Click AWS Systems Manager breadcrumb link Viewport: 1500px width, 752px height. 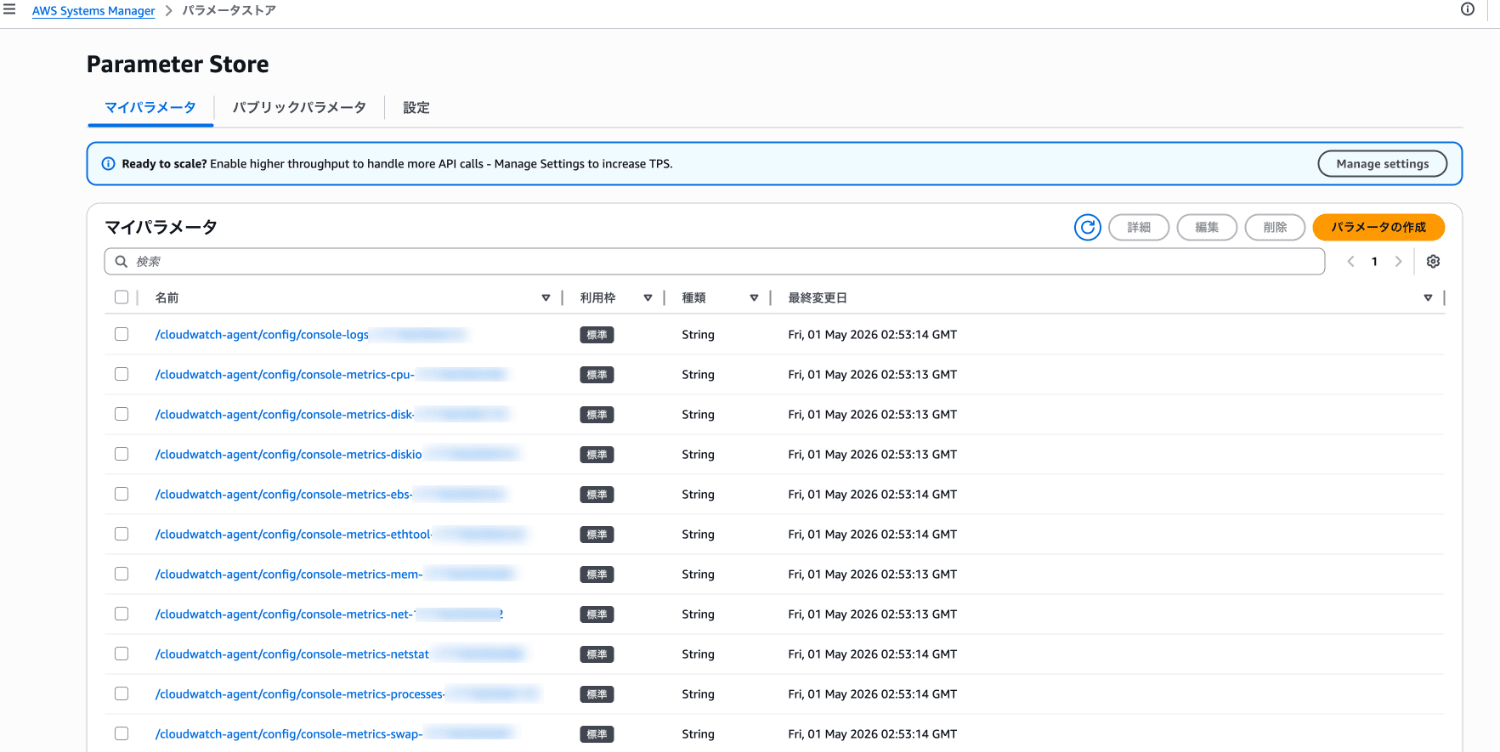[x=93, y=11]
